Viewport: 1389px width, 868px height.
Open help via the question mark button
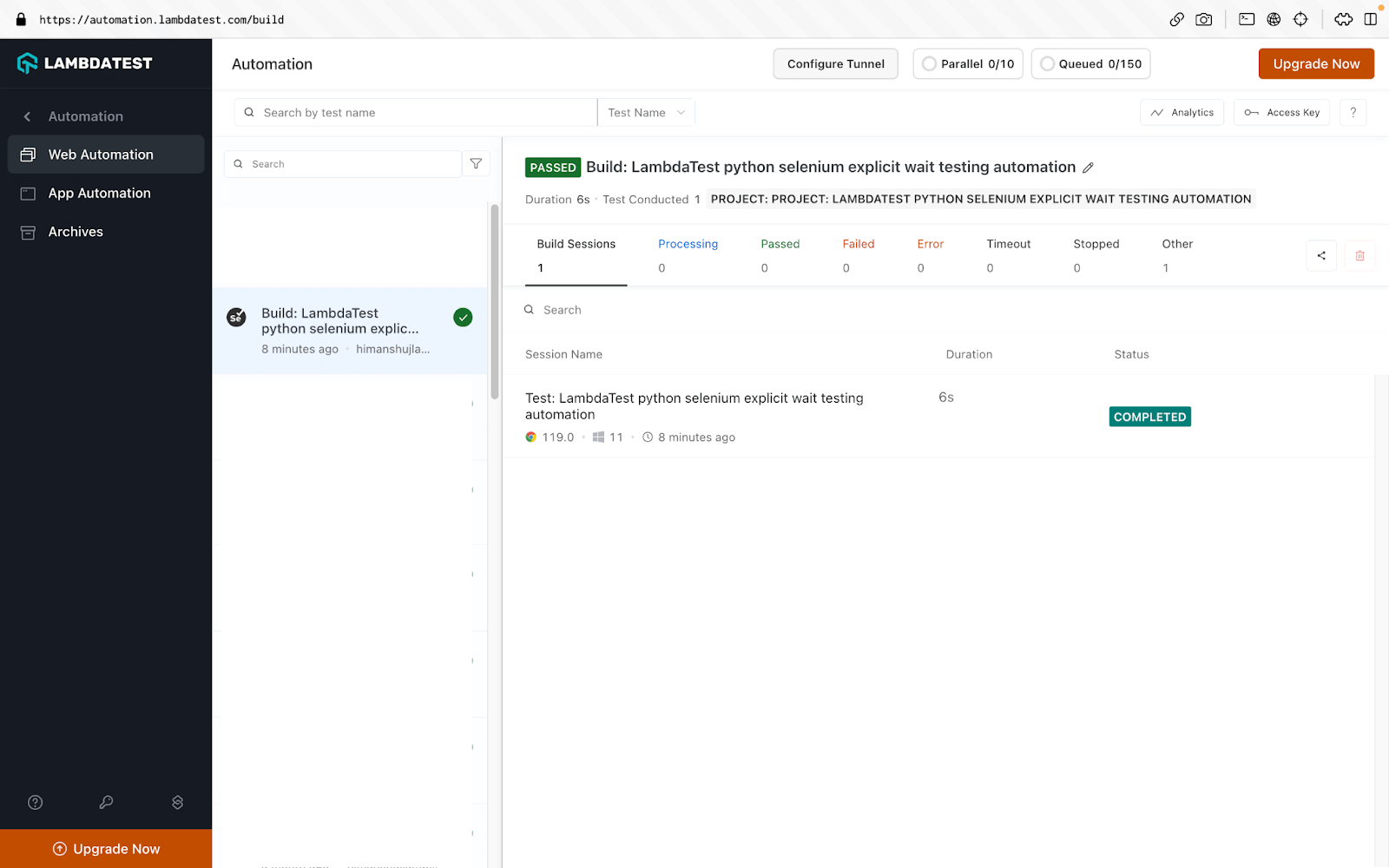pyautogui.click(x=1353, y=113)
